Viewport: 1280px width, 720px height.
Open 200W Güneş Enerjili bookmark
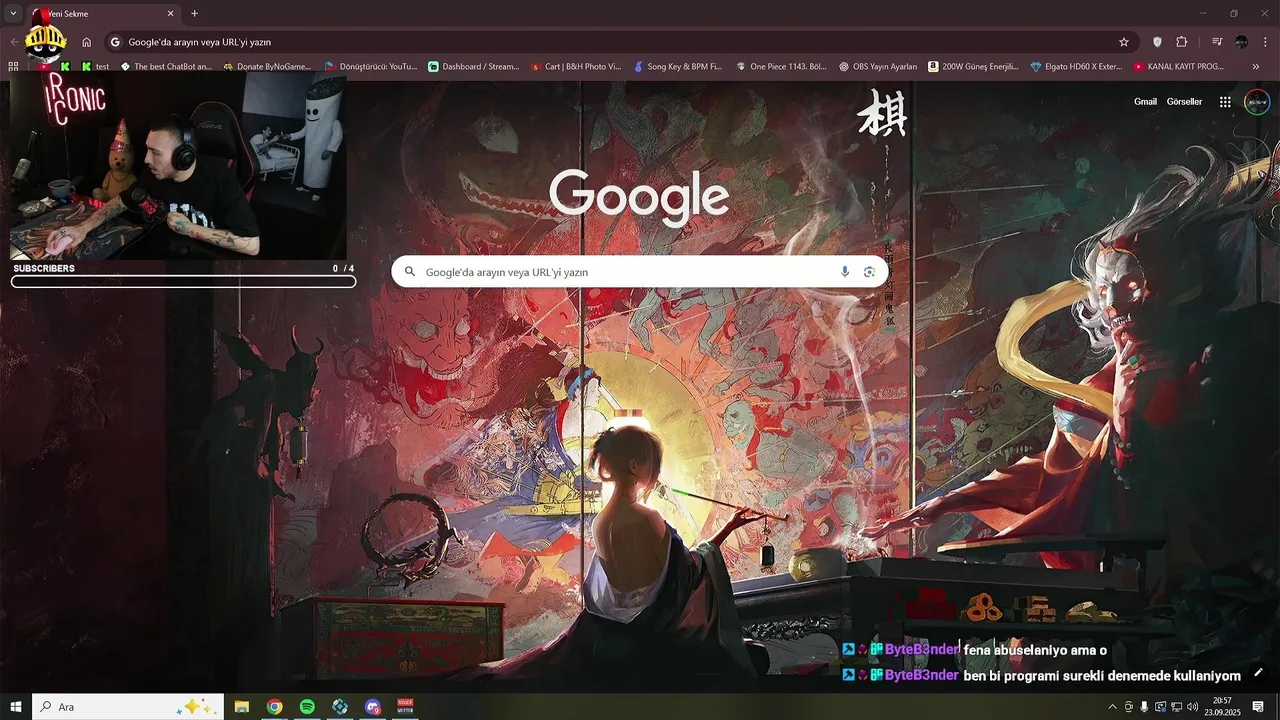tap(973, 67)
